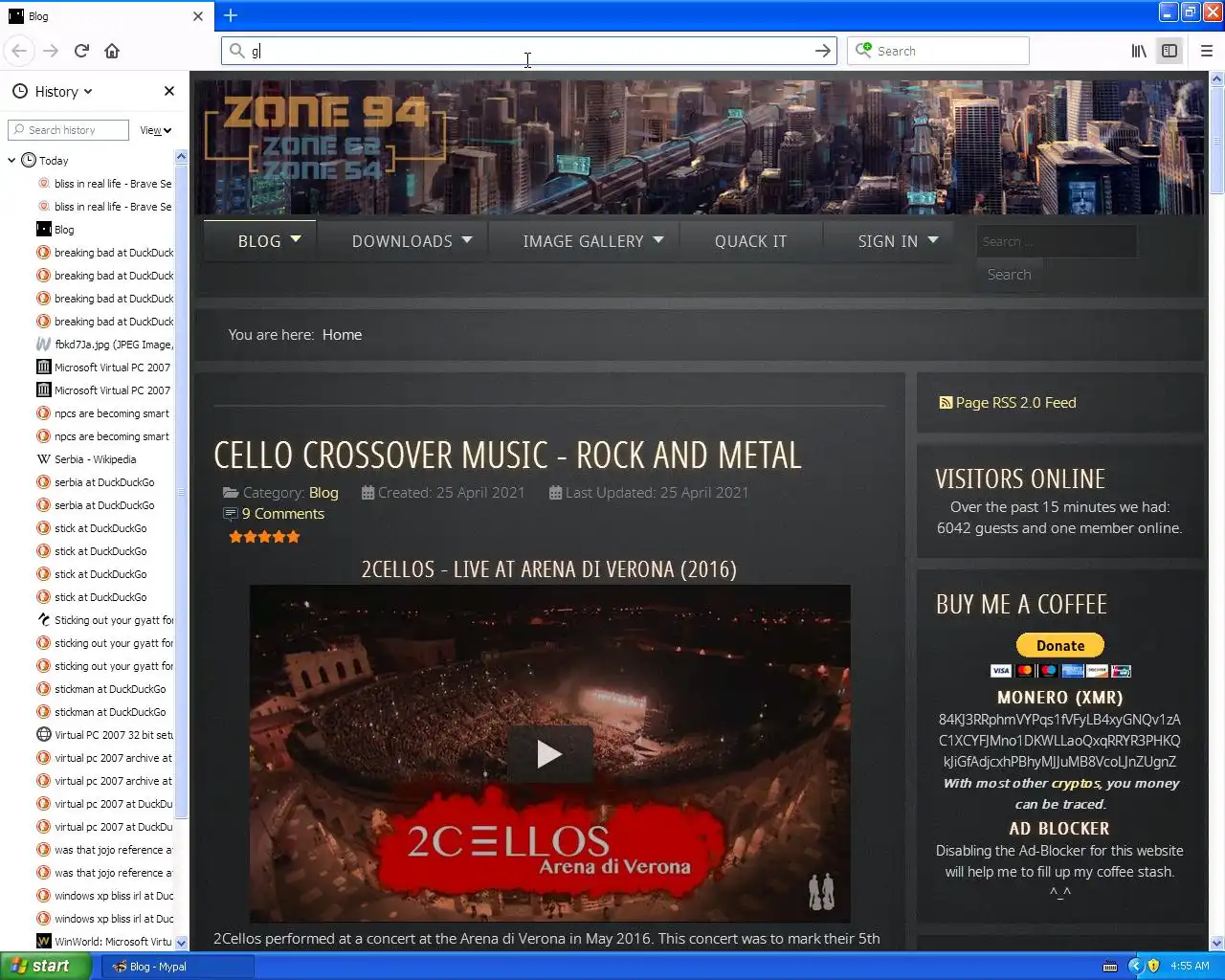The height and width of the screenshot is (980, 1225).
Task: Click history sidebar scroll down arrow
Action: 182,943
